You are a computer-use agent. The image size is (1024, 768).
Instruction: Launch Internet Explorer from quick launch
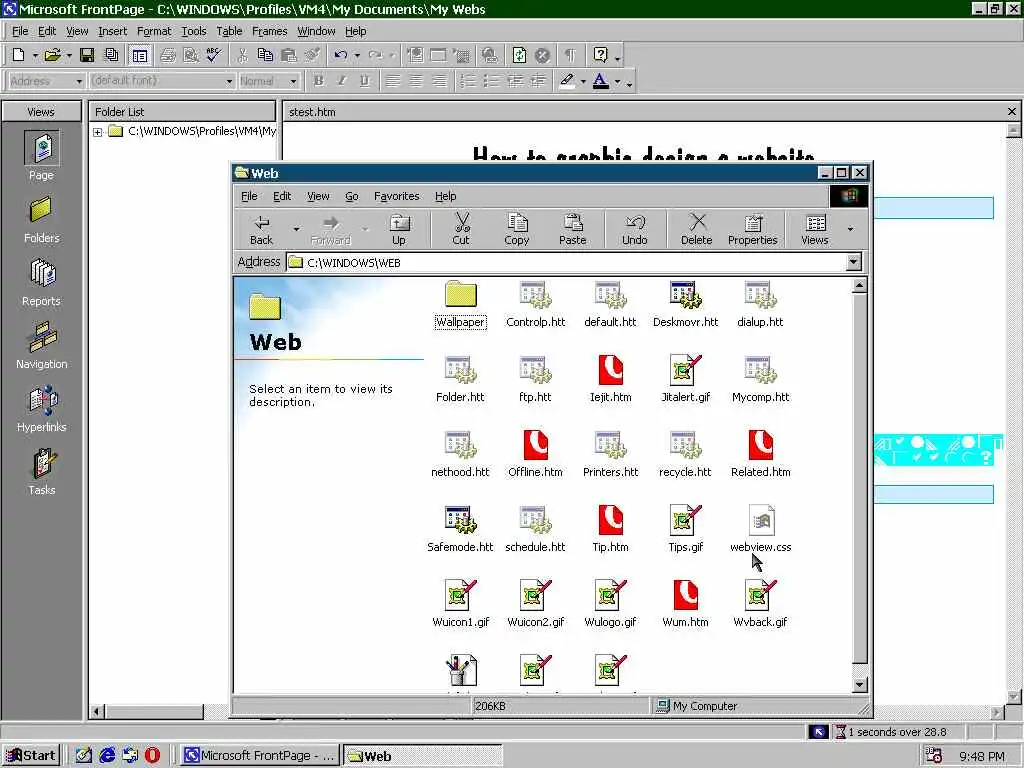pyautogui.click(x=107, y=756)
